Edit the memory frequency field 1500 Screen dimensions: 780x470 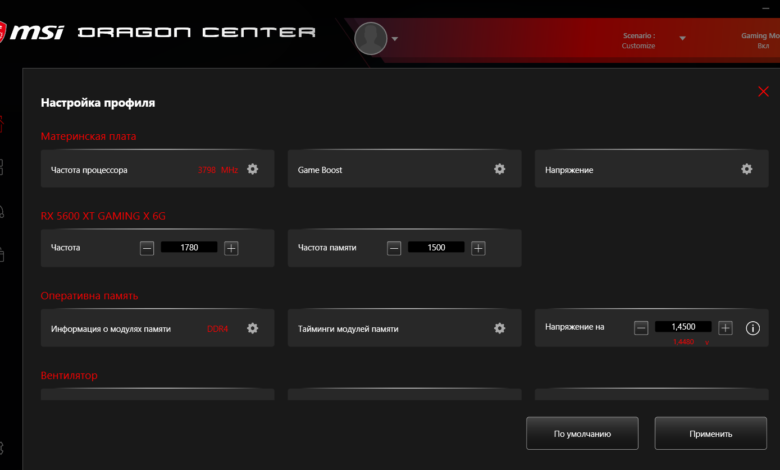click(x=436, y=247)
